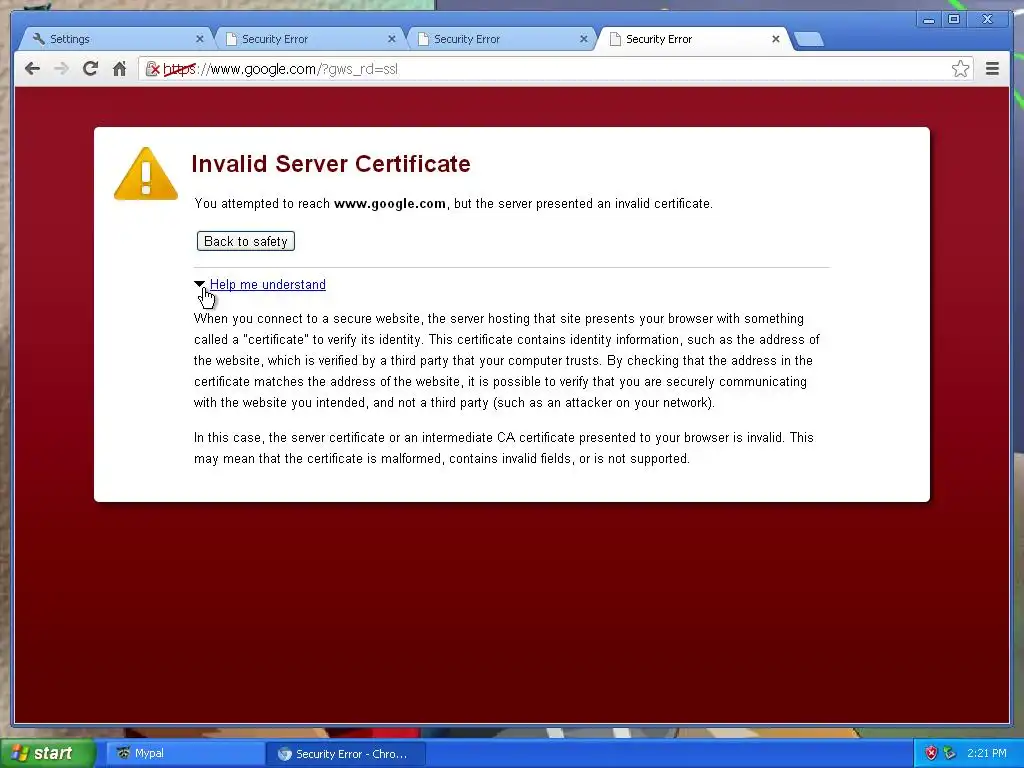This screenshot has width=1024, height=768.
Task: Maximize the Chrome window
Action: [953, 20]
